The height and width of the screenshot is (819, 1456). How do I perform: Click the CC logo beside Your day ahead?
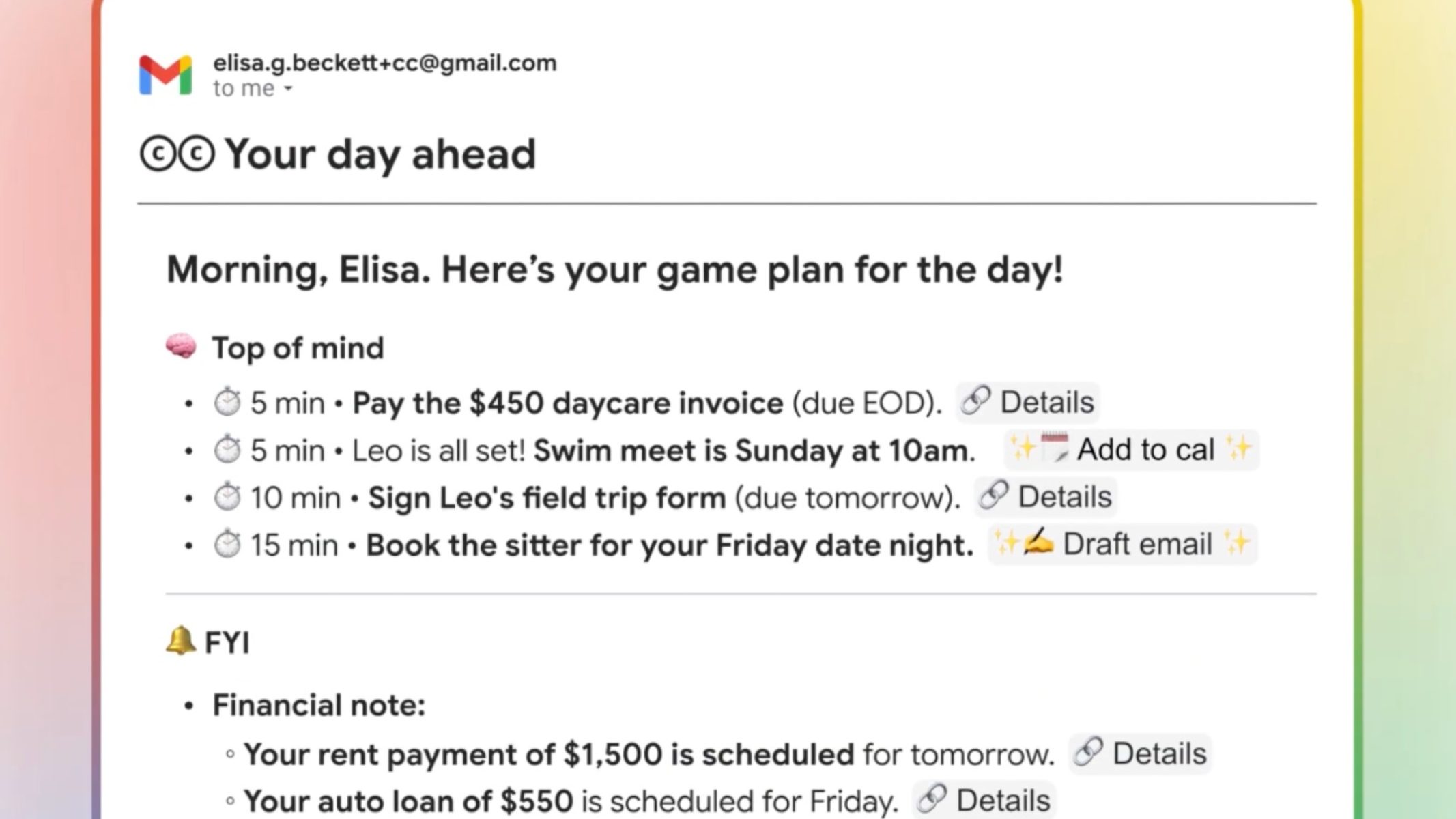pyautogui.click(x=177, y=154)
